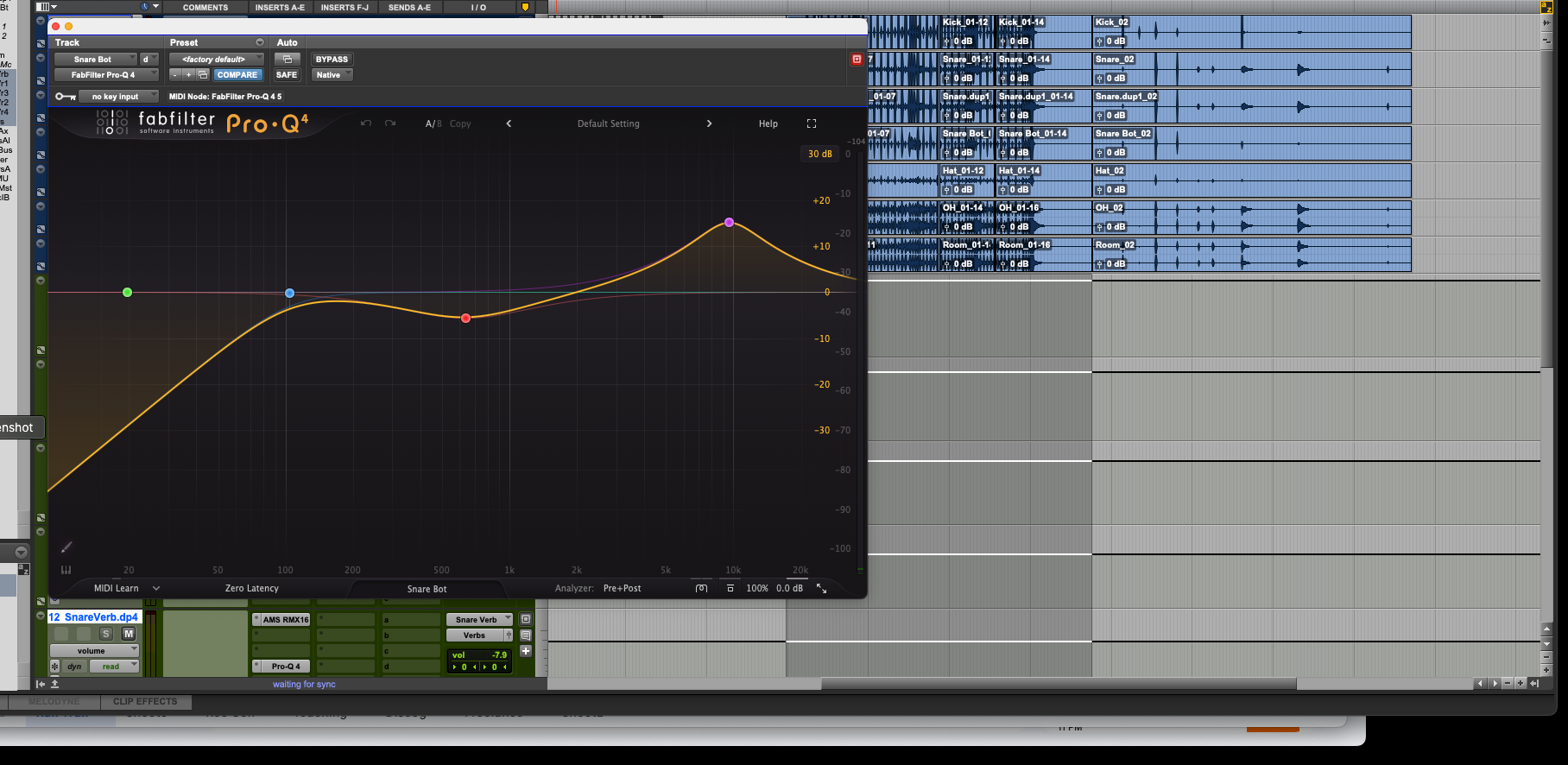1568x765 pixels.
Task: Open the Native format dropdown
Action: (332, 75)
